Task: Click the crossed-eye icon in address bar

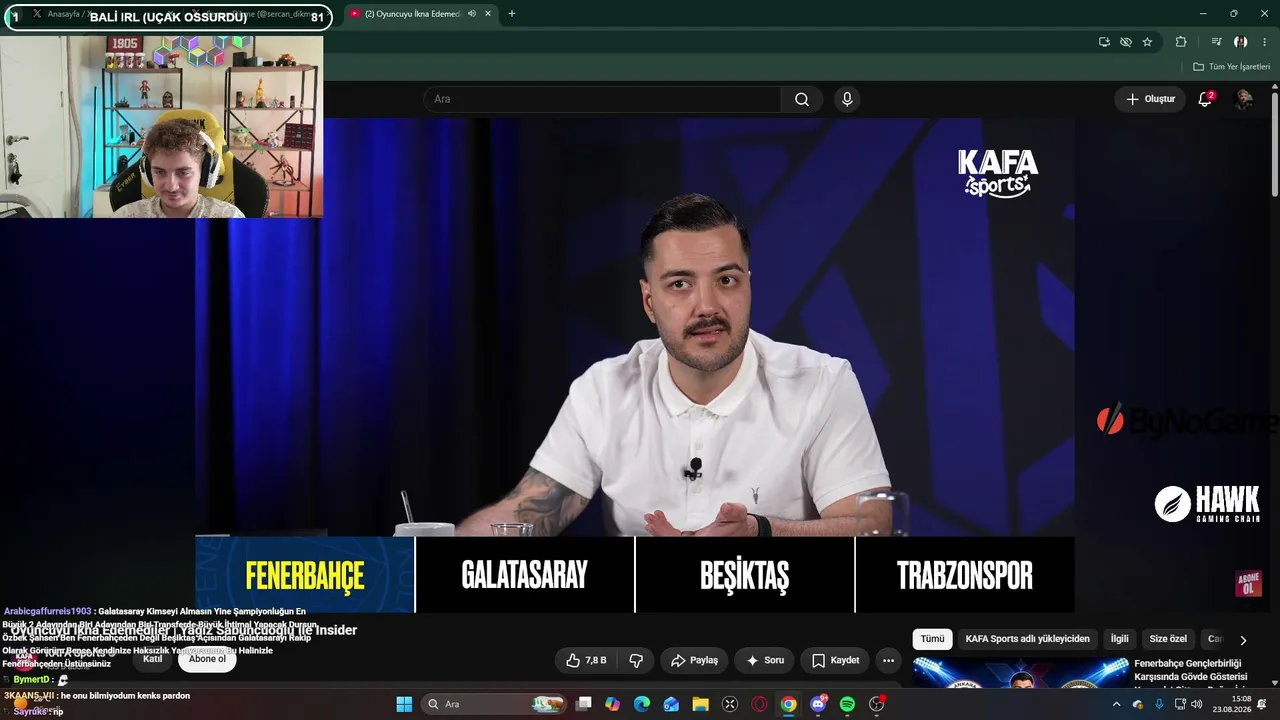Action: pyautogui.click(x=1126, y=42)
